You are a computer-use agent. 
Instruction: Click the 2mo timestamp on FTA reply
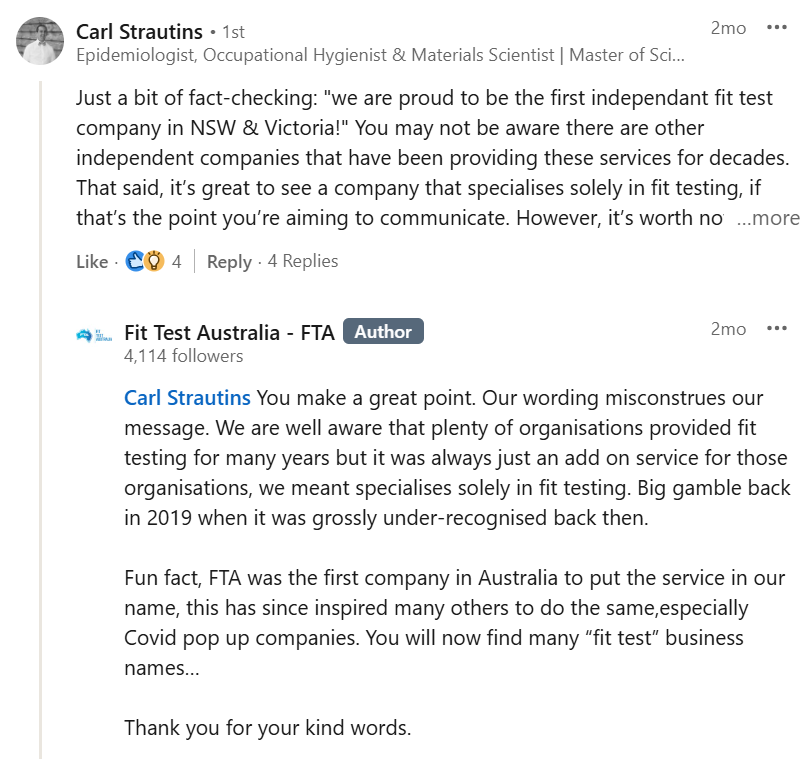click(728, 329)
